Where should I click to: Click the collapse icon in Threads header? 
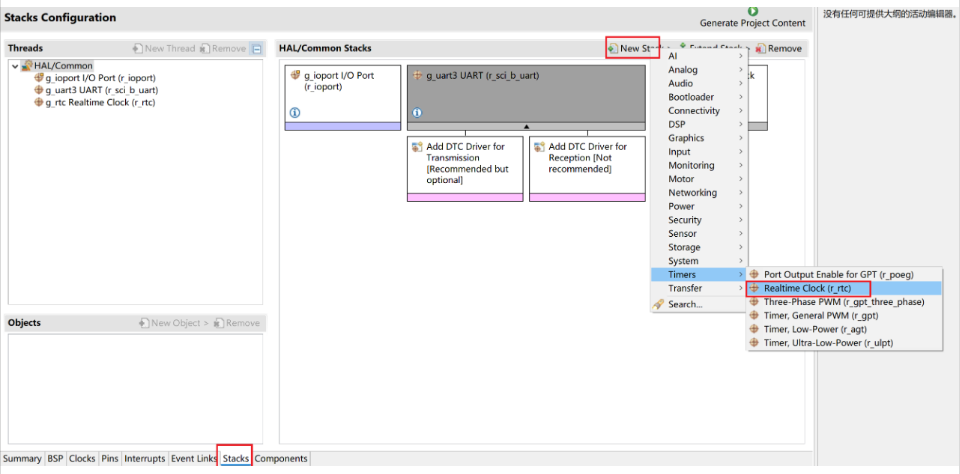[257, 48]
